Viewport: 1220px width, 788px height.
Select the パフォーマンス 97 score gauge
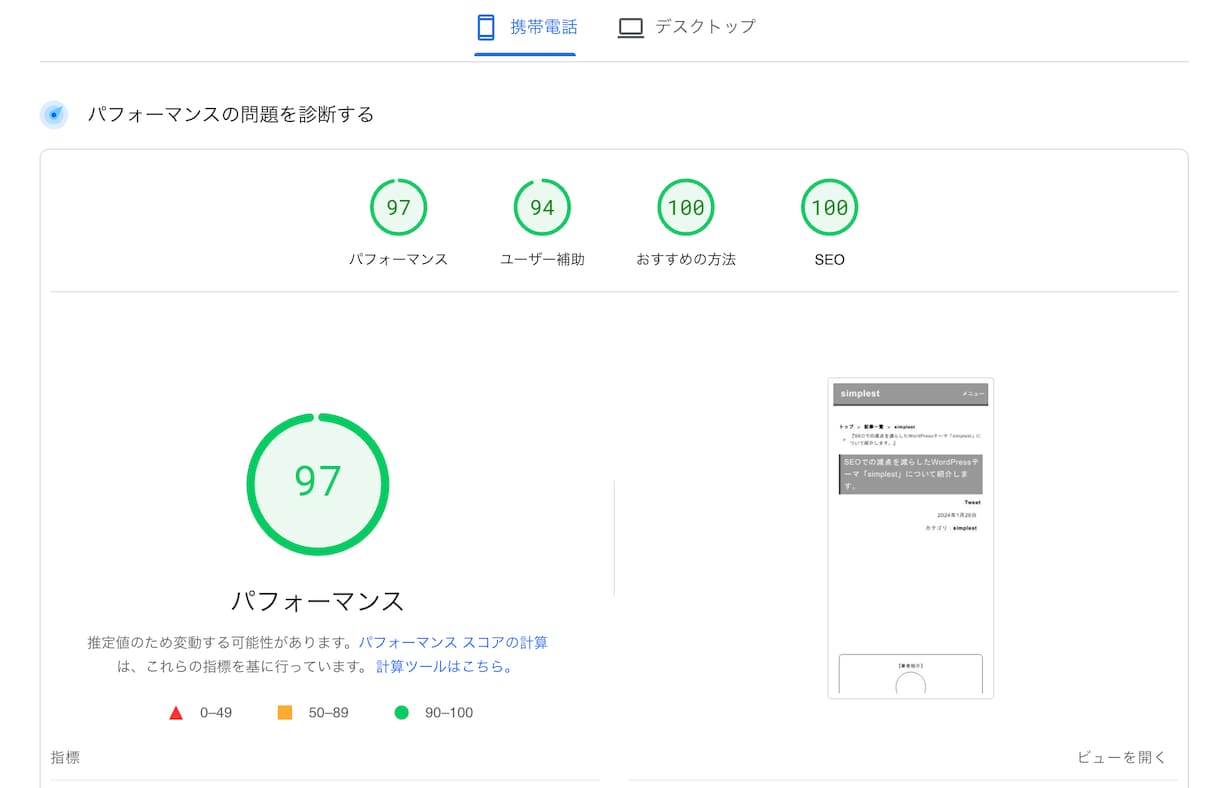coord(398,207)
